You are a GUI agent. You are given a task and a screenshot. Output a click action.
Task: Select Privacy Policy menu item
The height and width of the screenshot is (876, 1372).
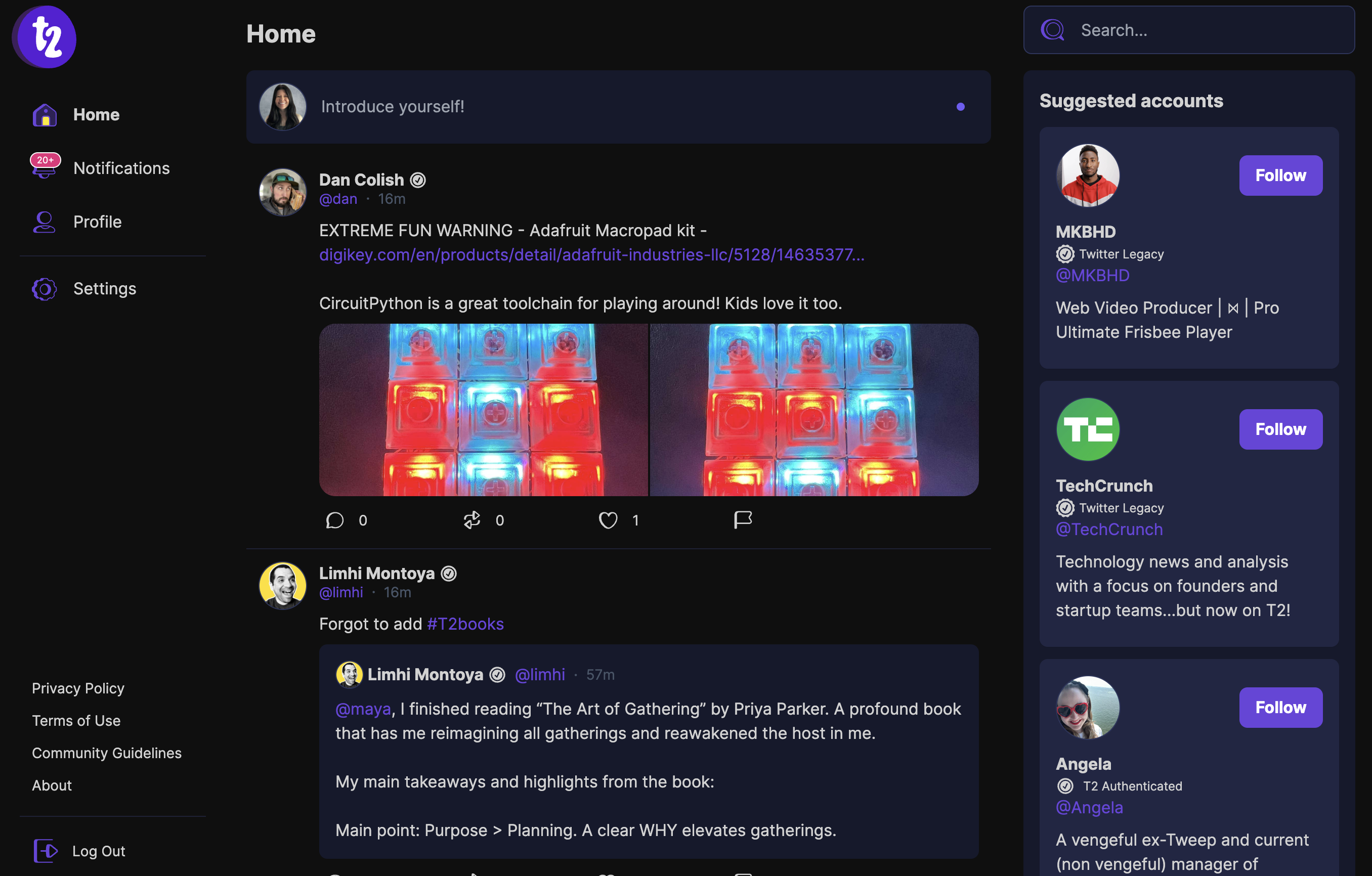pyautogui.click(x=77, y=688)
